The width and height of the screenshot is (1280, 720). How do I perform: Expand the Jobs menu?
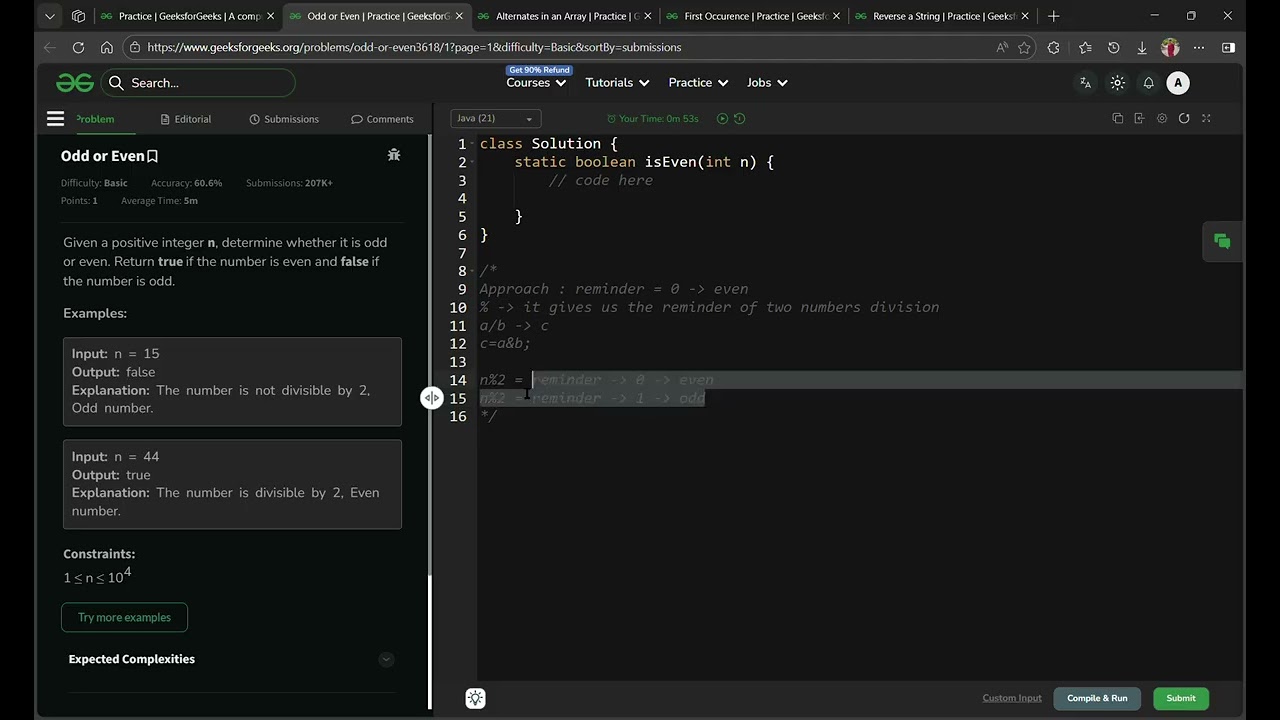(767, 83)
